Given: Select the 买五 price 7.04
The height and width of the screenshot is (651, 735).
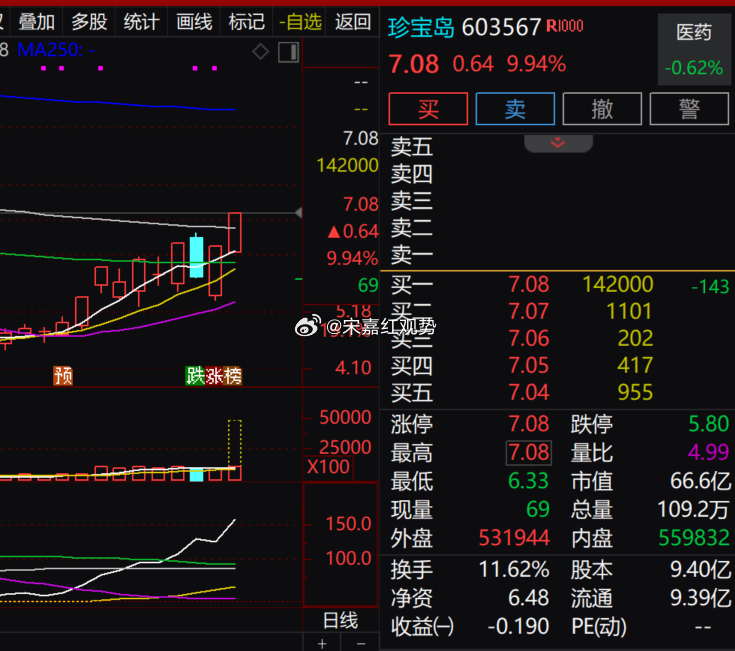Looking at the screenshot, I should click(529, 392).
